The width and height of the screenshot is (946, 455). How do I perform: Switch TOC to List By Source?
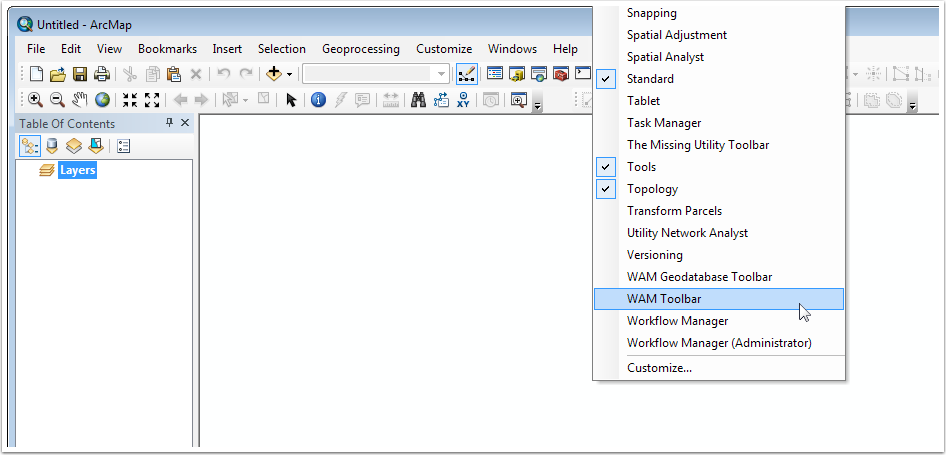(52, 145)
